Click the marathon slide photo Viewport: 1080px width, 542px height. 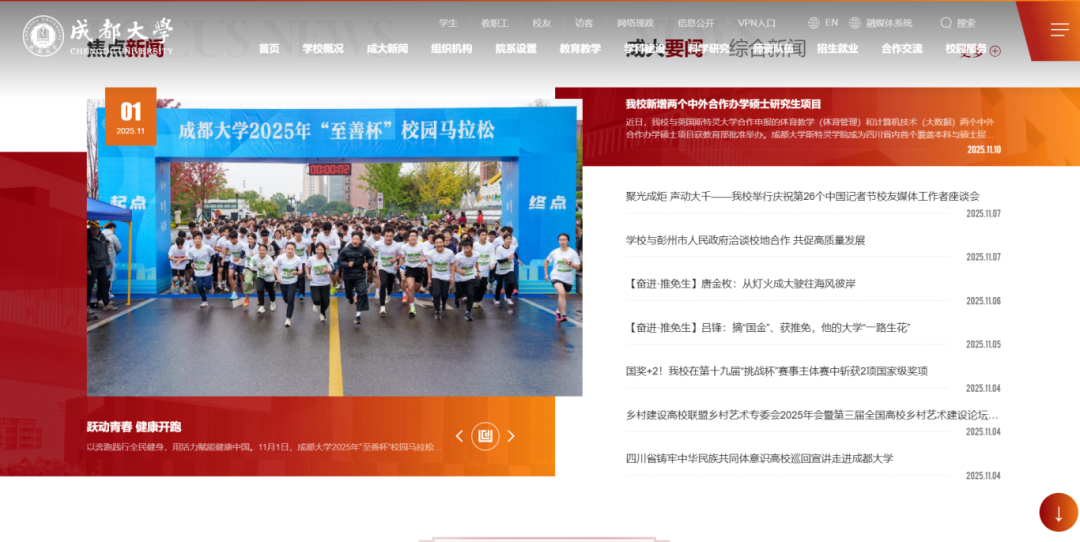pos(334,248)
